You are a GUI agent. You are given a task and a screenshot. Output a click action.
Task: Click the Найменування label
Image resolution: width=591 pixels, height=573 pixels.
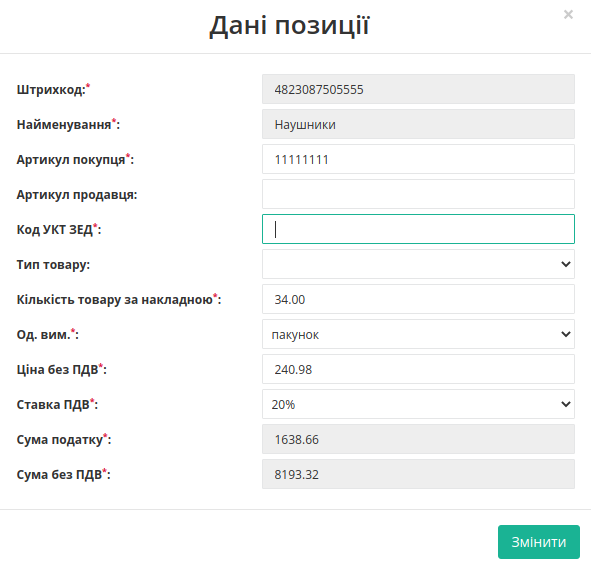click(x=68, y=125)
